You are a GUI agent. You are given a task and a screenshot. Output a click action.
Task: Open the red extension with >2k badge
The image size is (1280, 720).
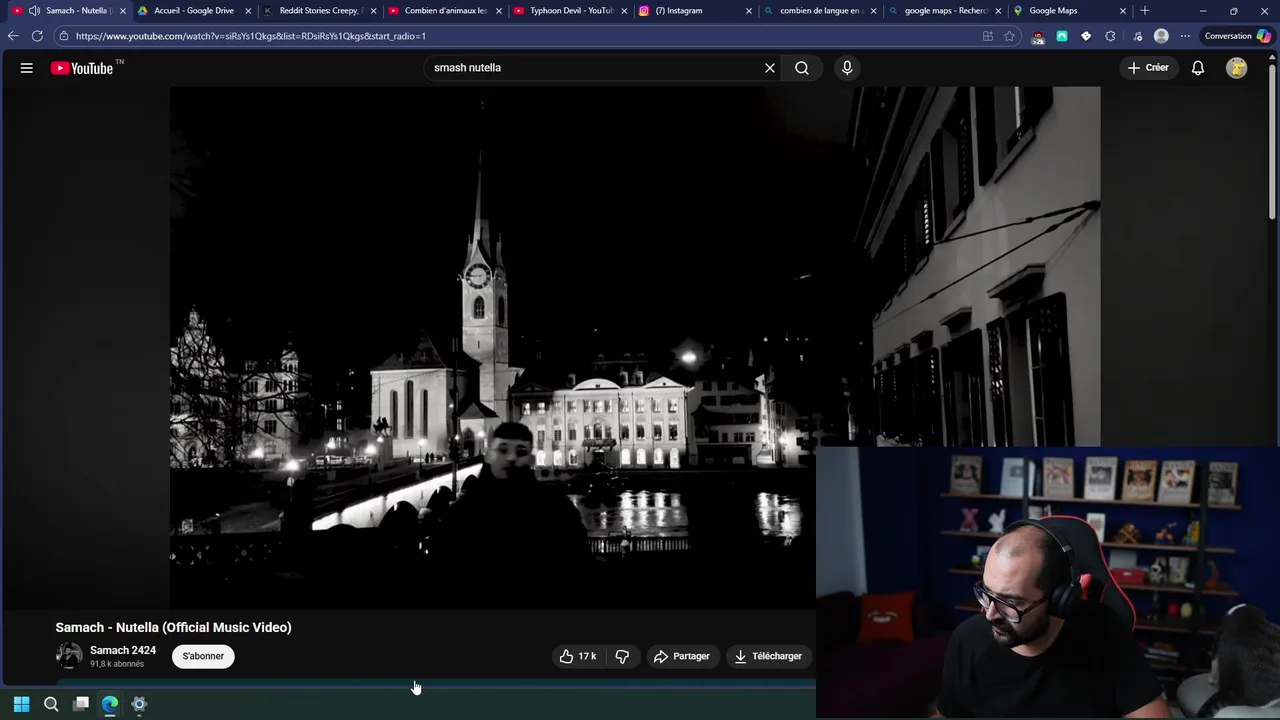point(1038,37)
